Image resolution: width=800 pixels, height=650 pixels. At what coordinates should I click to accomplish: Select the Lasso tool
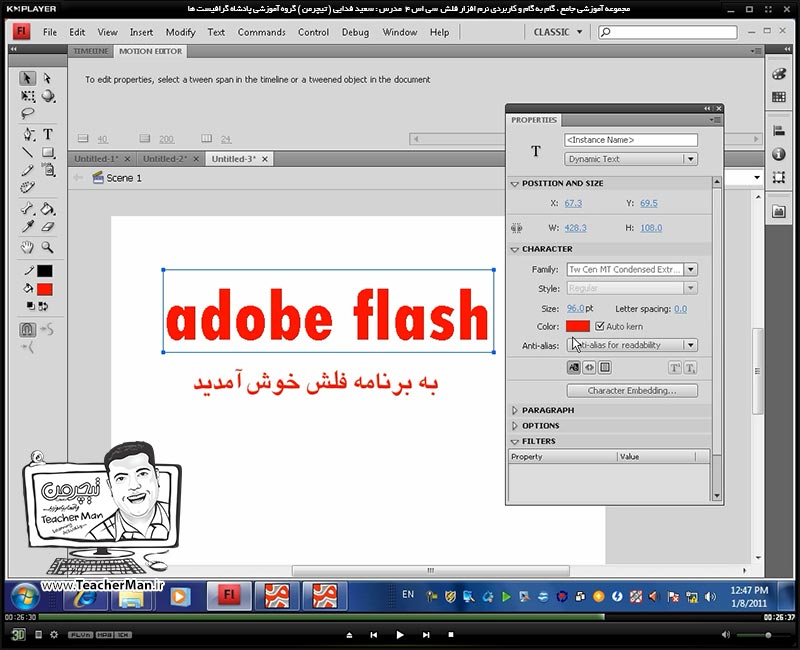click(28, 113)
